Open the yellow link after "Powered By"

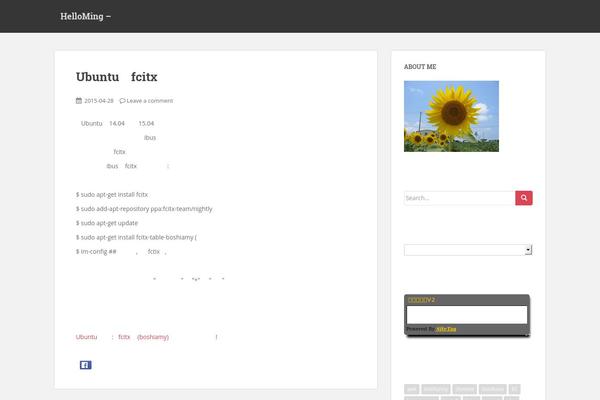pyautogui.click(x=446, y=329)
